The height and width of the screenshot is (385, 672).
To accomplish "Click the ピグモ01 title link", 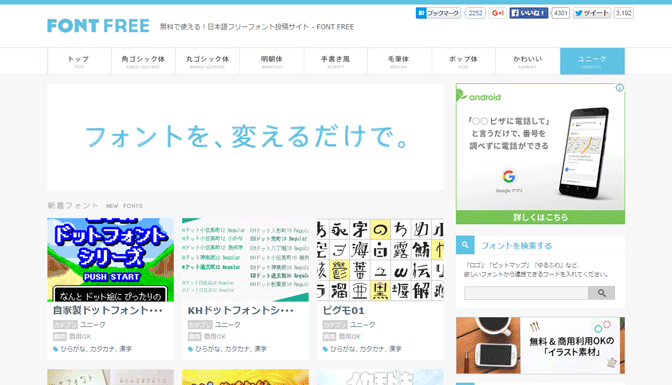I will 344,310.
